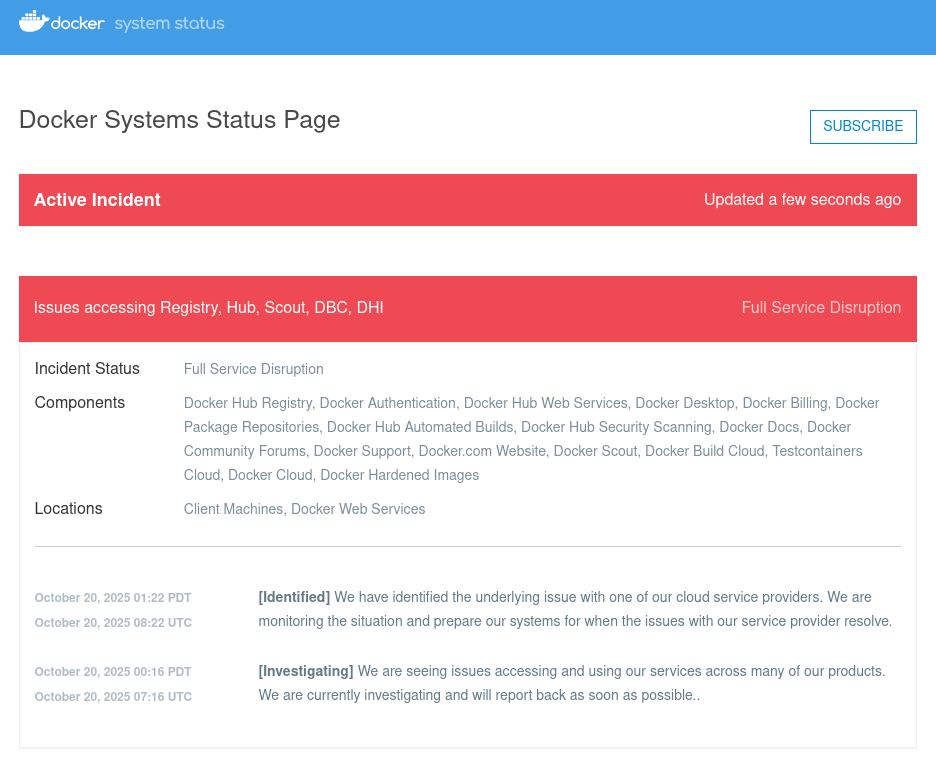Click Full Service Disruption in red incident header
Image resolution: width=936 pixels, height=769 pixels.
tap(821, 308)
